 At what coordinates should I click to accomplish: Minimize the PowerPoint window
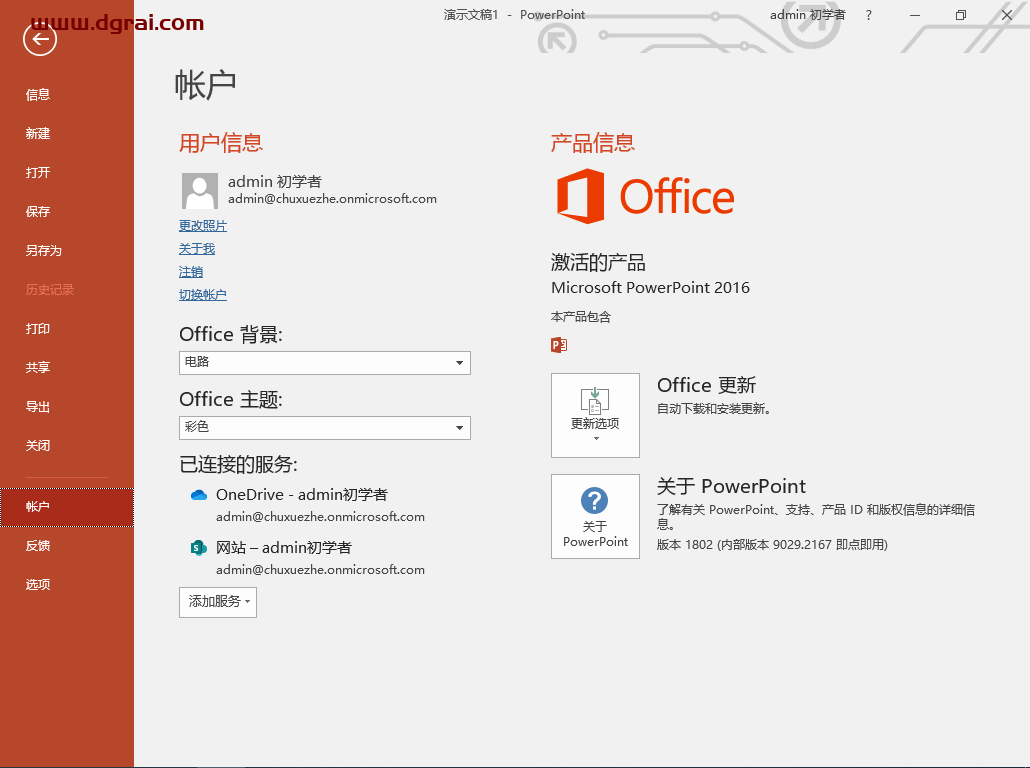914,15
